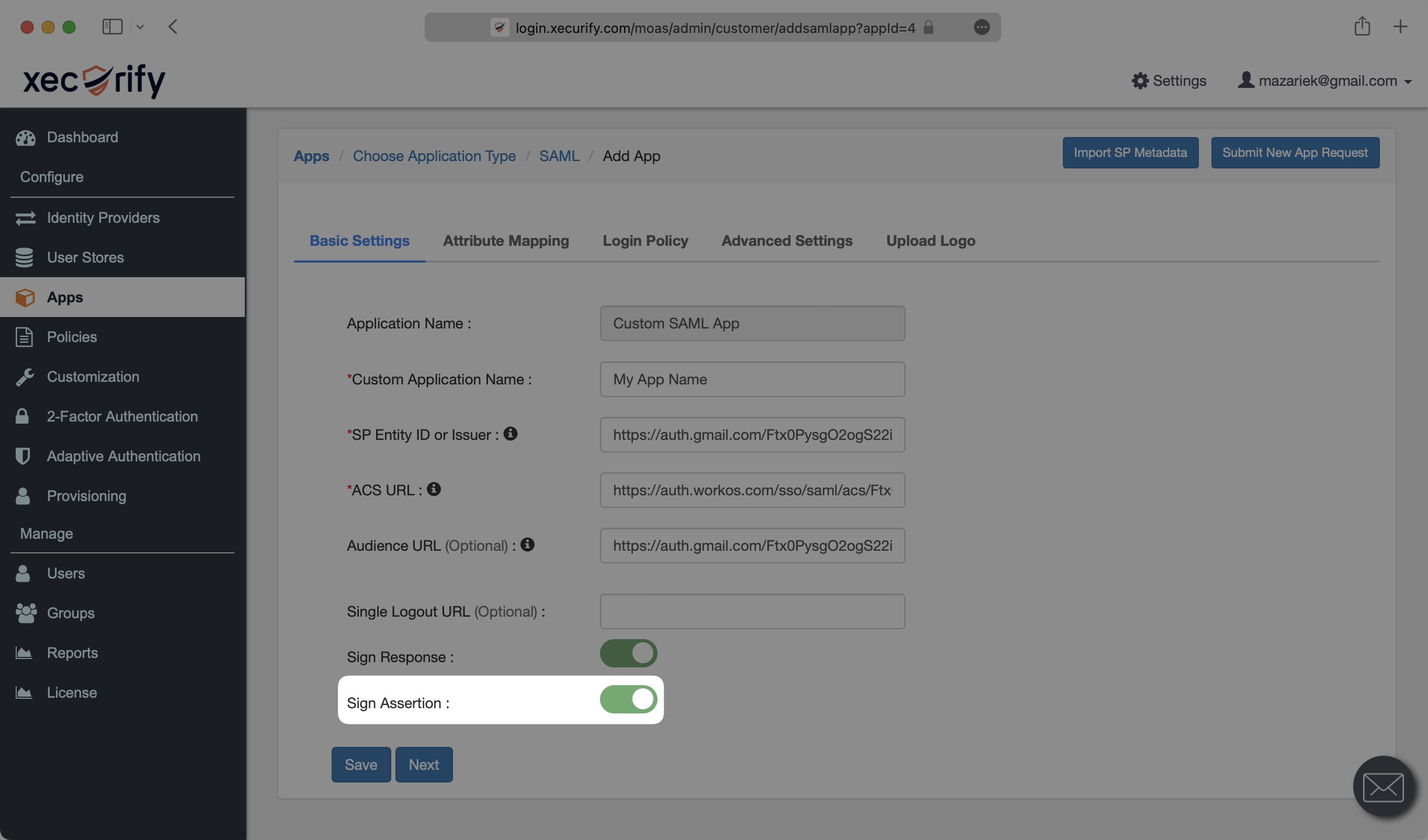Image resolution: width=1428 pixels, height=840 pixels.
Task: Click Save to store settings
Action: point(360,764)
